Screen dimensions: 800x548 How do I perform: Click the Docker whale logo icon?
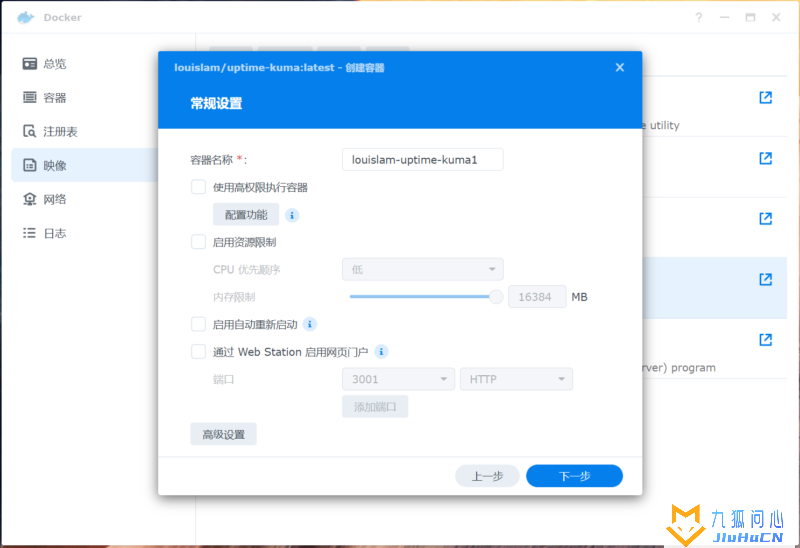pyautogui.click(x=25, y=17)
